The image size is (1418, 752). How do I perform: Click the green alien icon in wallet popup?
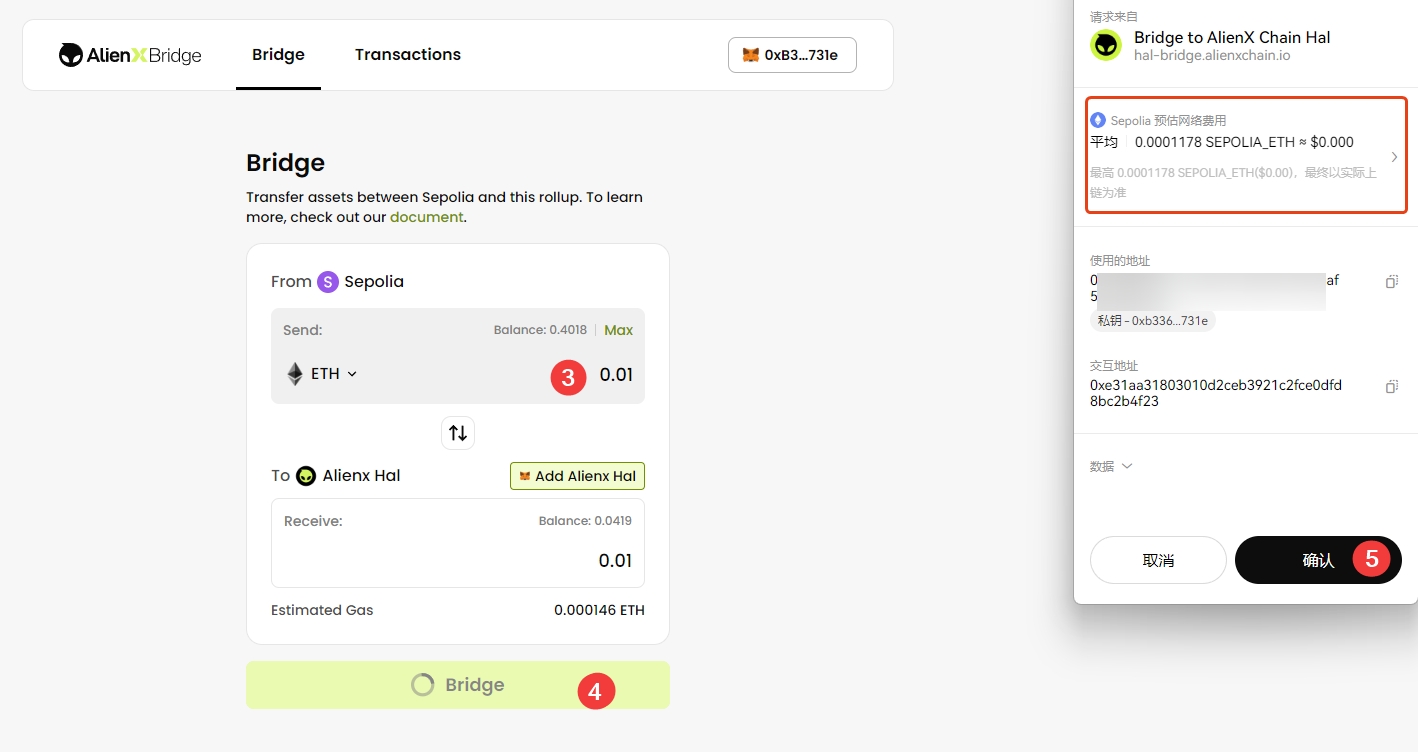click(1106, 46)
